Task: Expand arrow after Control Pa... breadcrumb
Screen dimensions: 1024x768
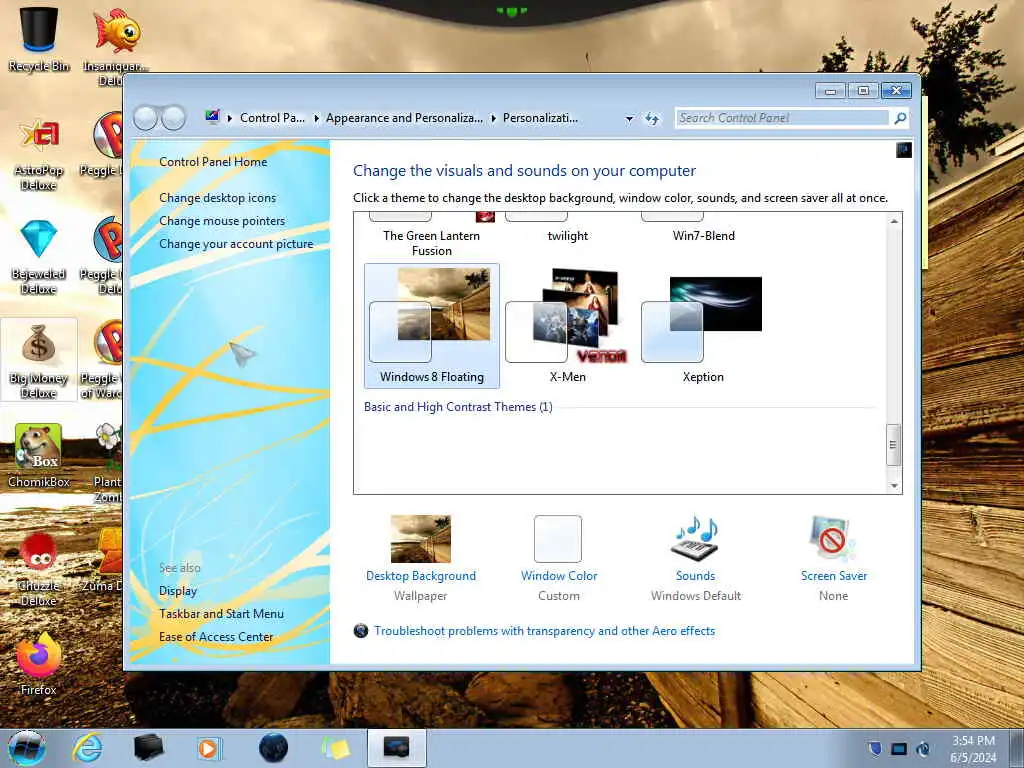Action: point(316,118)
